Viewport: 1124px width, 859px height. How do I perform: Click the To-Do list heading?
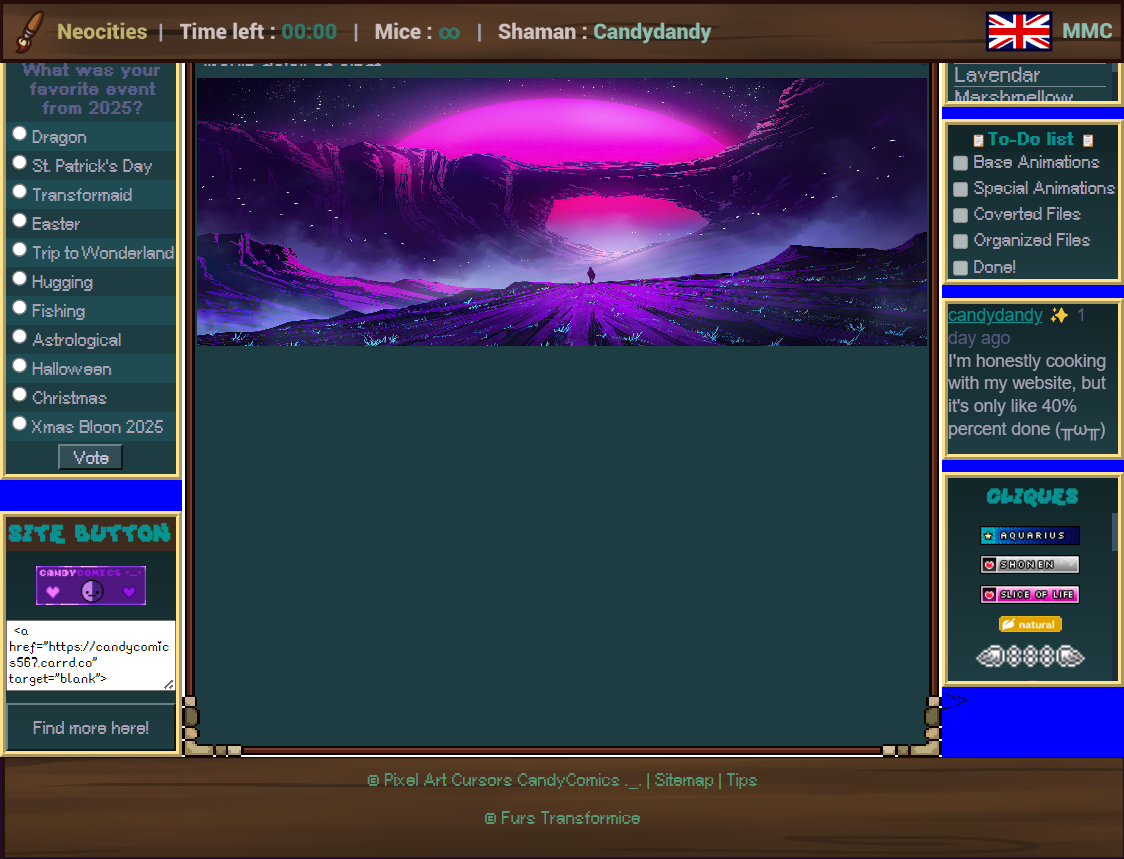(1031, 139)
